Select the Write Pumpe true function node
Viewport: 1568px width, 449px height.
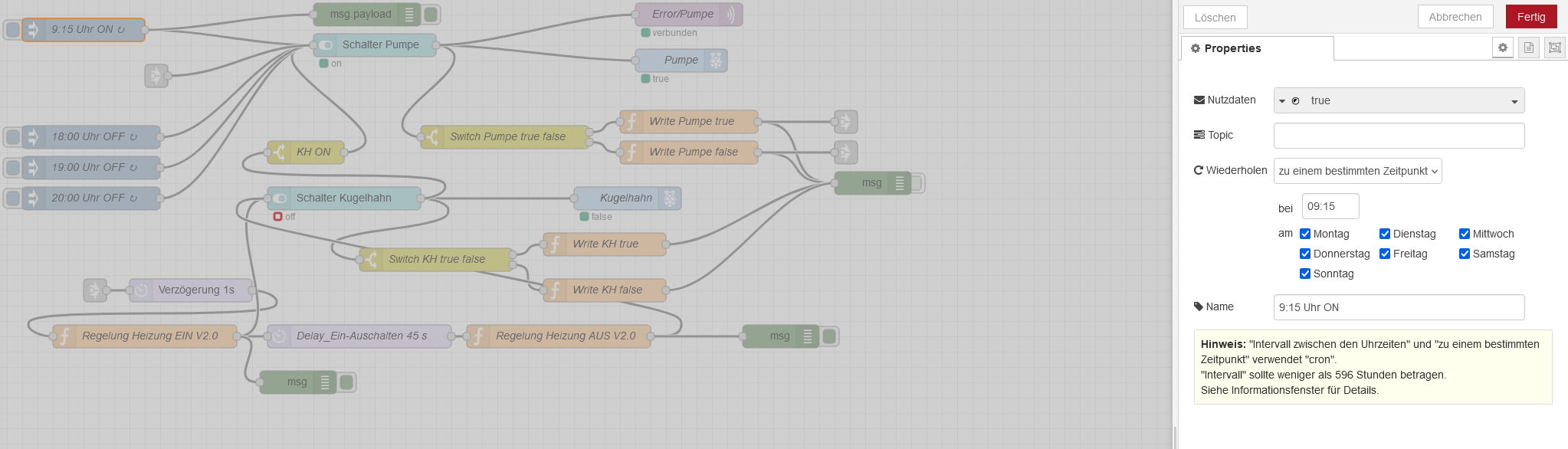pyautogui.click(x=689, y=122)
